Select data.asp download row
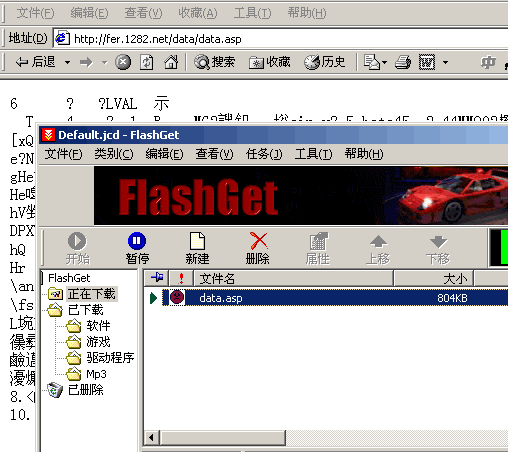Screen dimensions: 508x452 pyautogui.click(x=335, y=297)
